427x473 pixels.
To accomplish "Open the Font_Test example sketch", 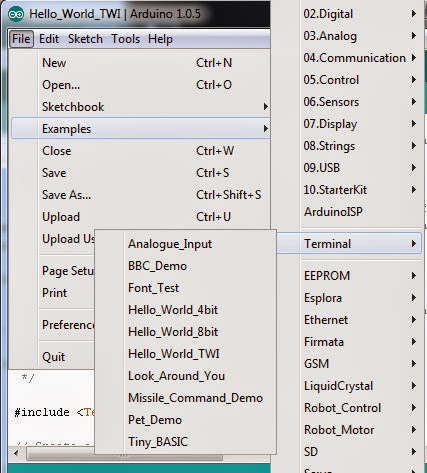I will pyautogui.click(x=186, y=288).
